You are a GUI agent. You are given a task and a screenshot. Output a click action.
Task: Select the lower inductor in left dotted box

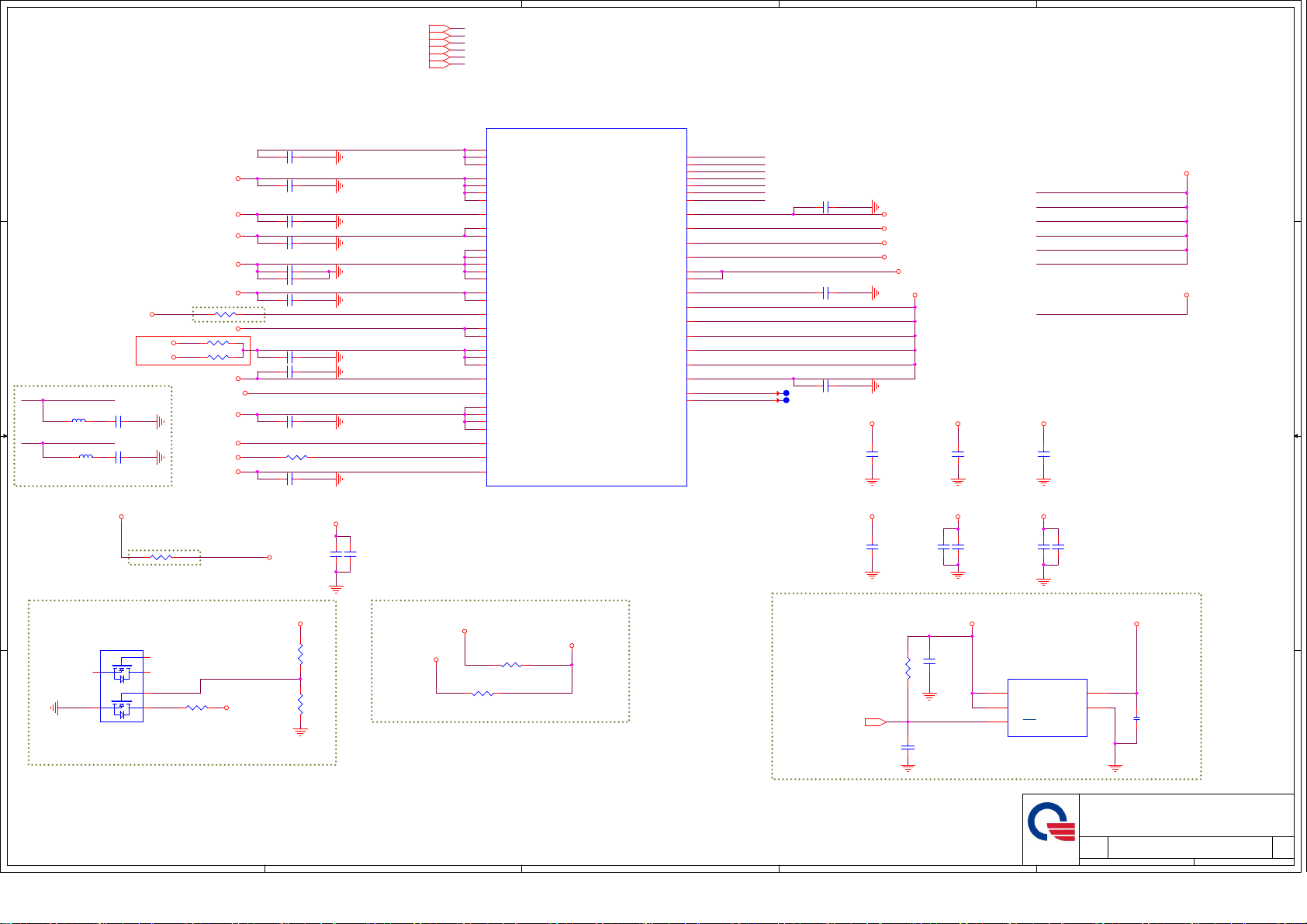[85, 457]
